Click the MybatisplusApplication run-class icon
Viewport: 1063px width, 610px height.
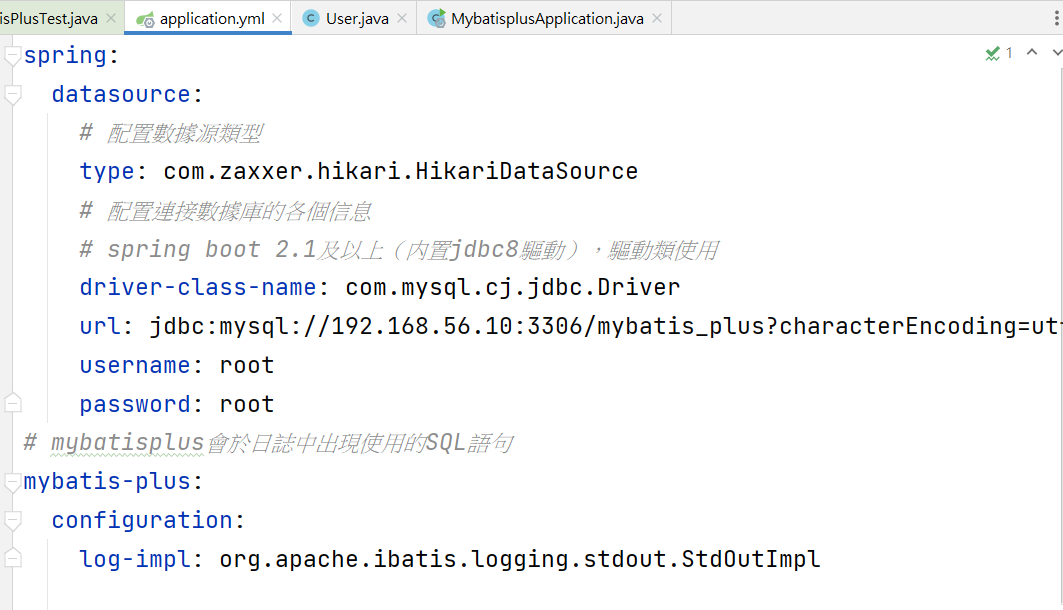coord(437,18)
